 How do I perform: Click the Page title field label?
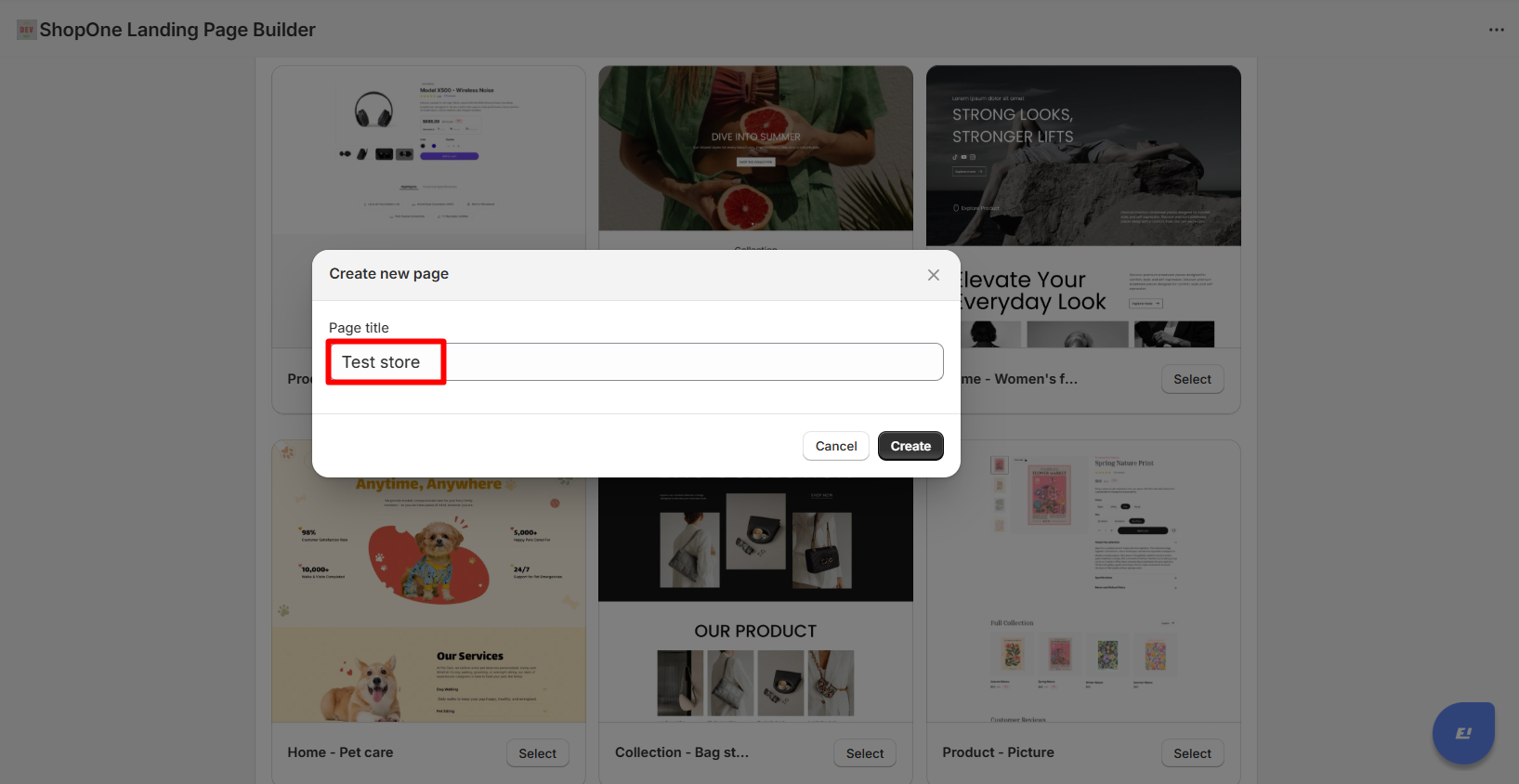(x=359, y=328)
